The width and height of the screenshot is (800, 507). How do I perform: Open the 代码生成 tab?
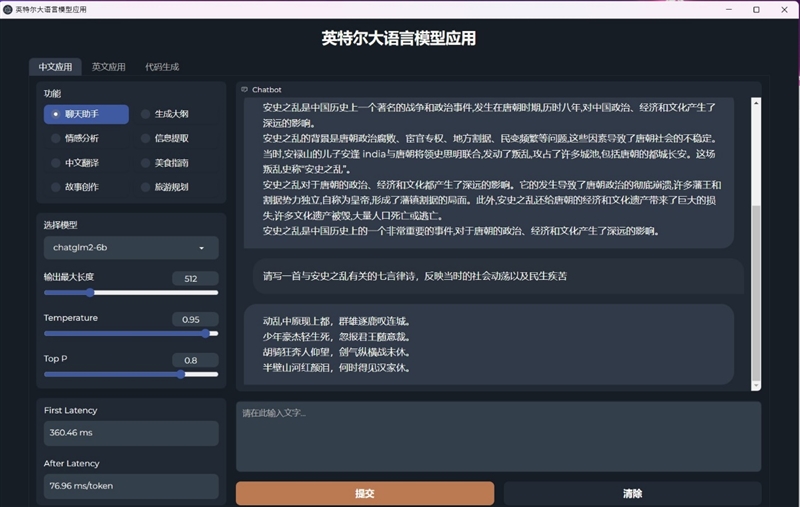tap(162, 67)
